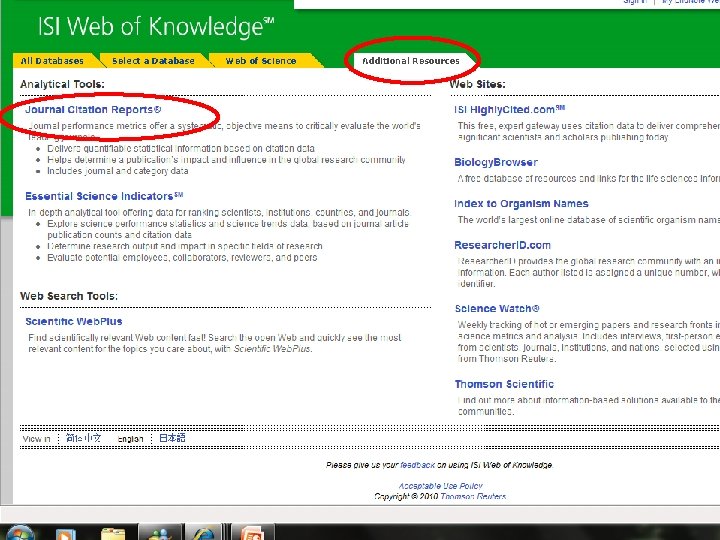
Task: Open the Thomson Reuters copyright link
Action: click(x=473, y=496)
